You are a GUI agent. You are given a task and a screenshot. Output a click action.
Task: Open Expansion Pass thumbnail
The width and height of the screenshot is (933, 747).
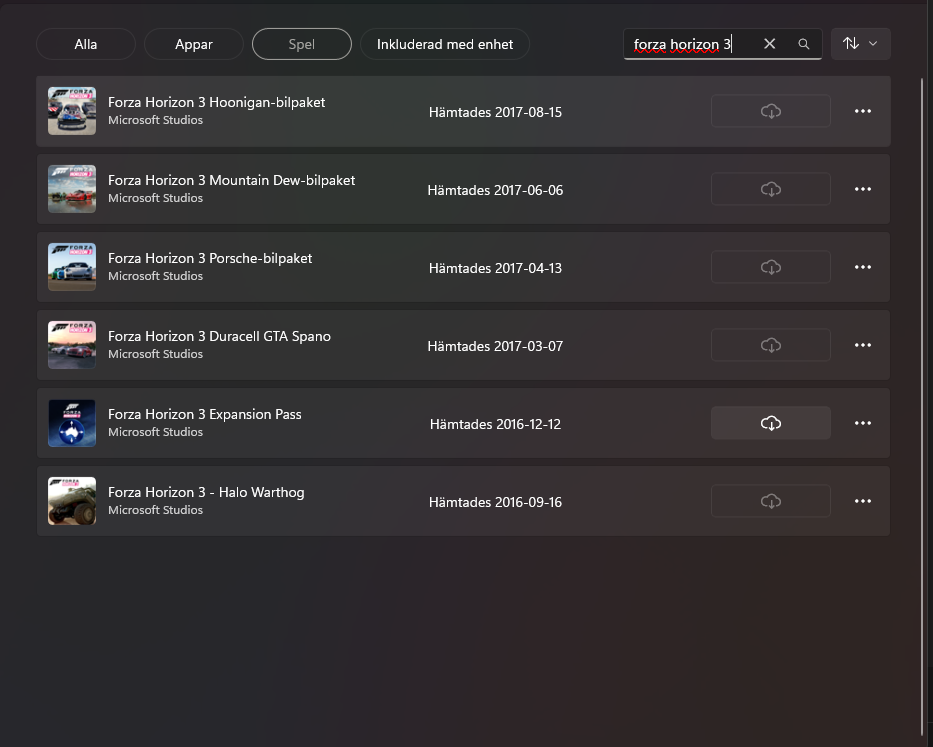point(72,423)
